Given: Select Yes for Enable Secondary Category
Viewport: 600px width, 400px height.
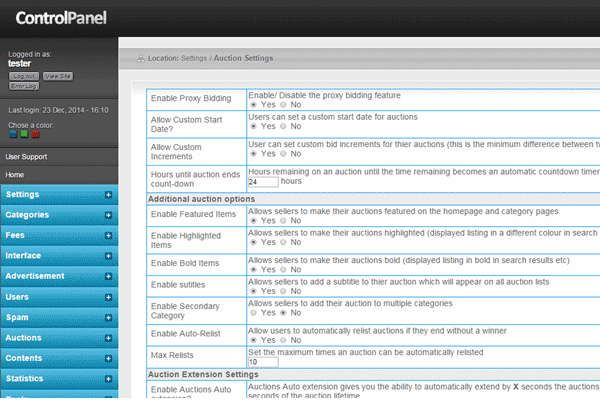Looking at the screenshot, I should click(x=254, y=312).
